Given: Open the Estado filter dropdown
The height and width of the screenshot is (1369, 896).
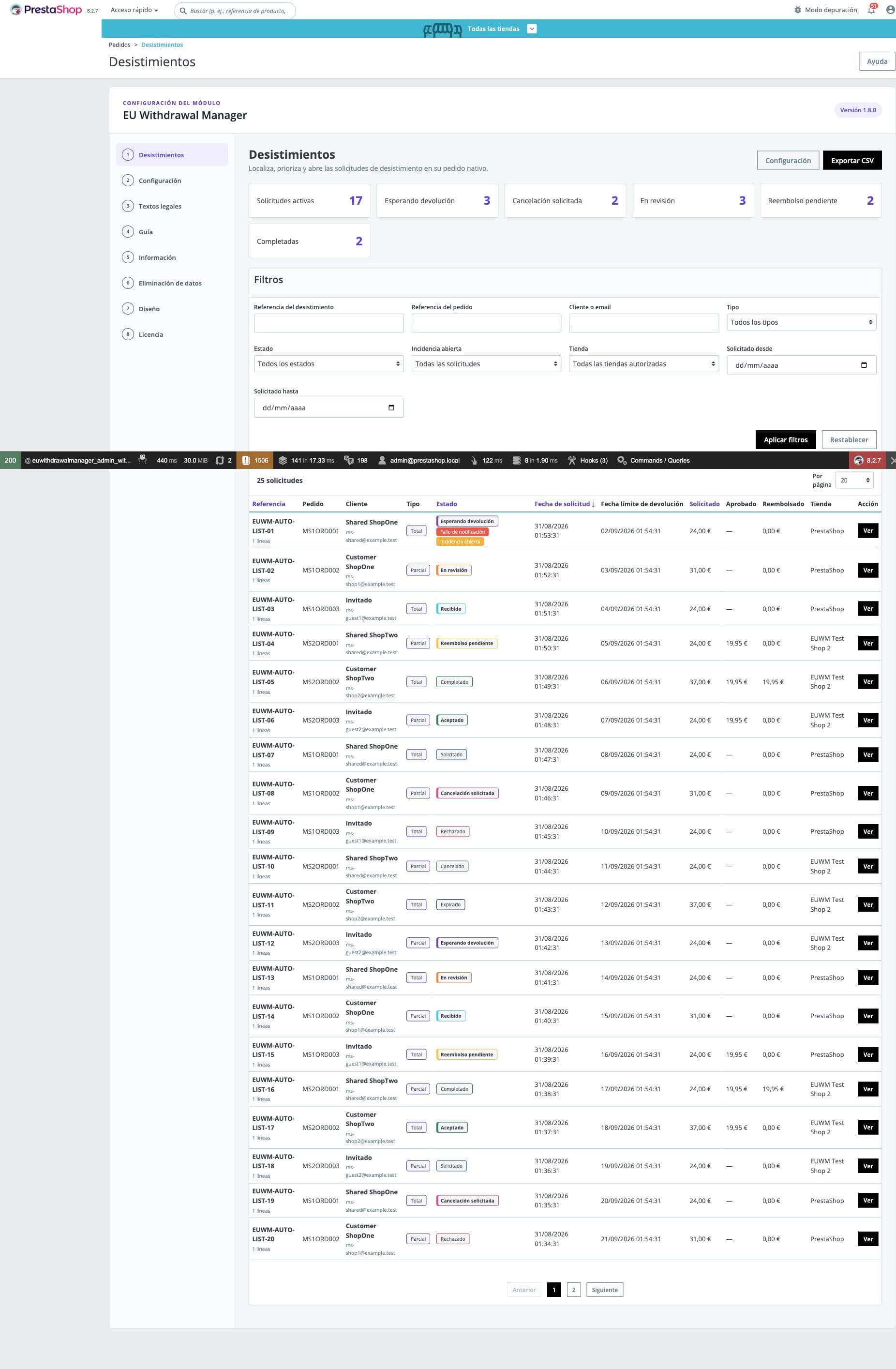Looking at the screenshot, I should click(x=329, y=363).
